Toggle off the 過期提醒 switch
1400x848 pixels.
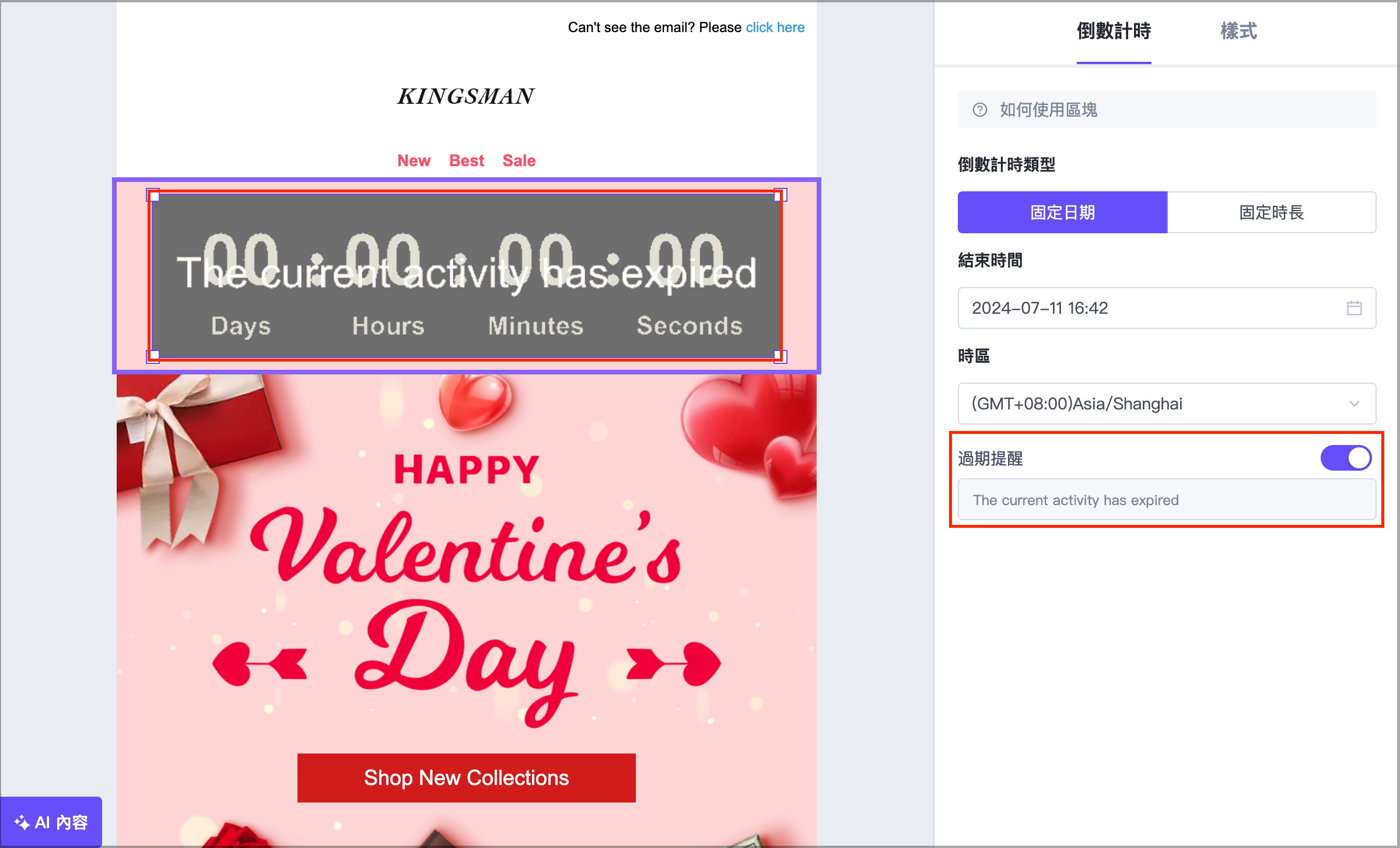tap(1346, 458)
